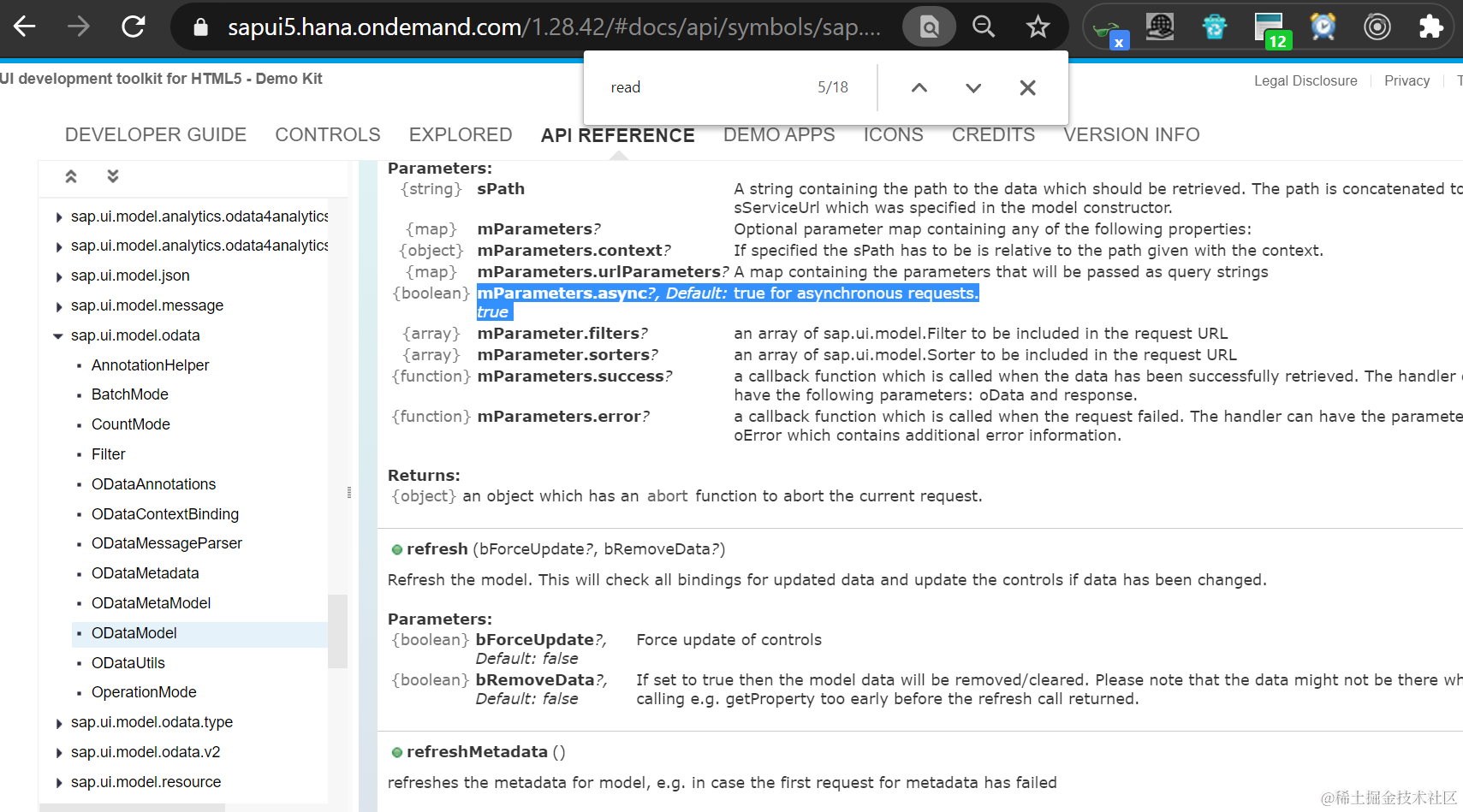Click the sap.ui.model.json label
The height and width of the screenshot is (812, 1463).
pos(130,276)
